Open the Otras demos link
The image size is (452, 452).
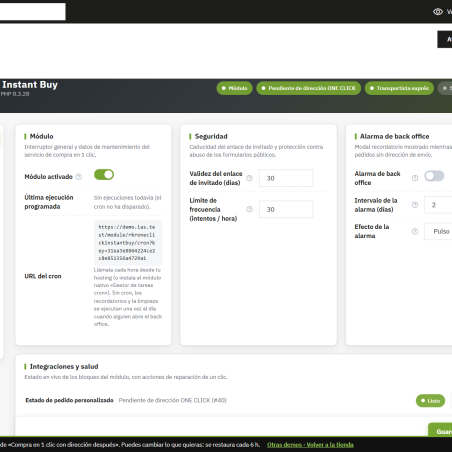tap(284, 445)
